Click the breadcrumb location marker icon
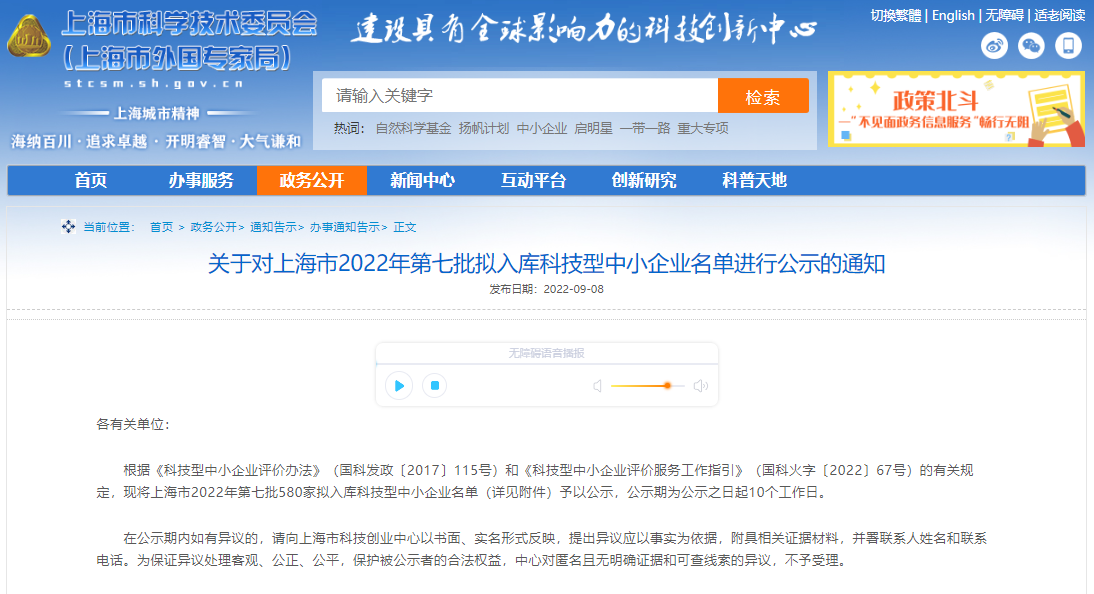This screenshot has height=594, width=1094. (68, 227)
